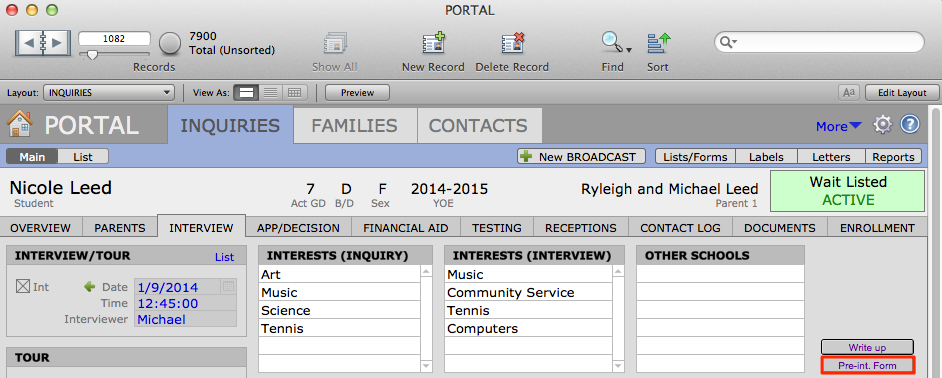Open the RECEPTIONS tab
Screen dimensions: 942x378
click(x=580, y=228)
